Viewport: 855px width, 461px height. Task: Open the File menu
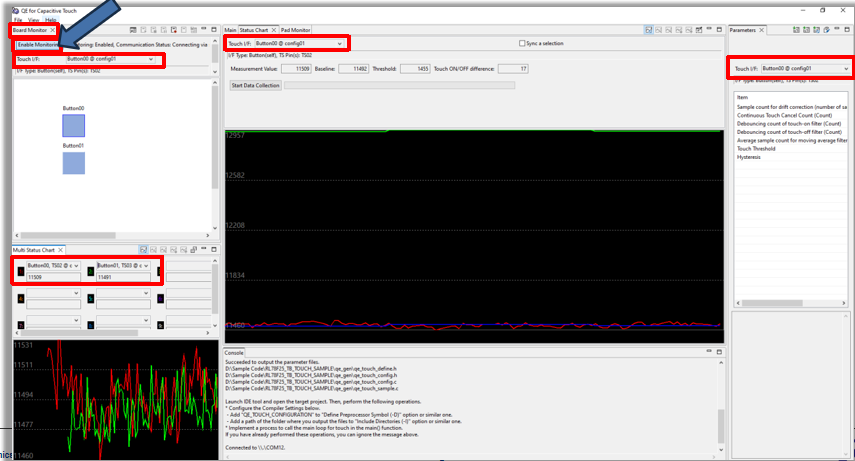(x=18, y=20)
